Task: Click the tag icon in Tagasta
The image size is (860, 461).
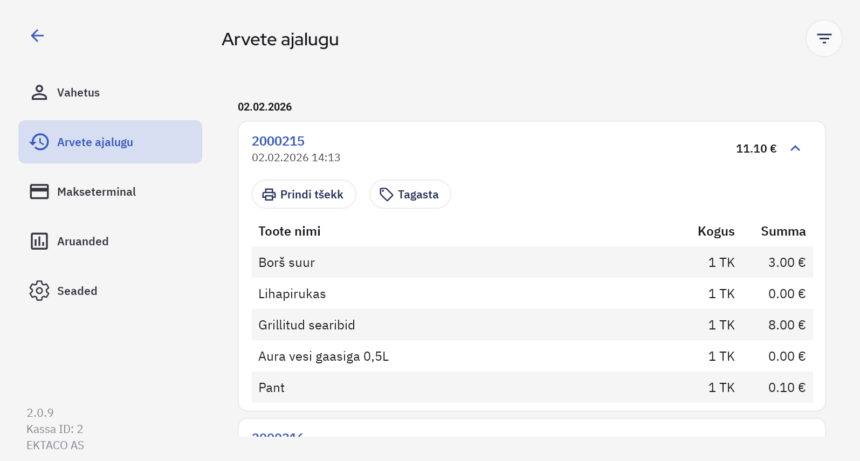Action: [386, 194]
